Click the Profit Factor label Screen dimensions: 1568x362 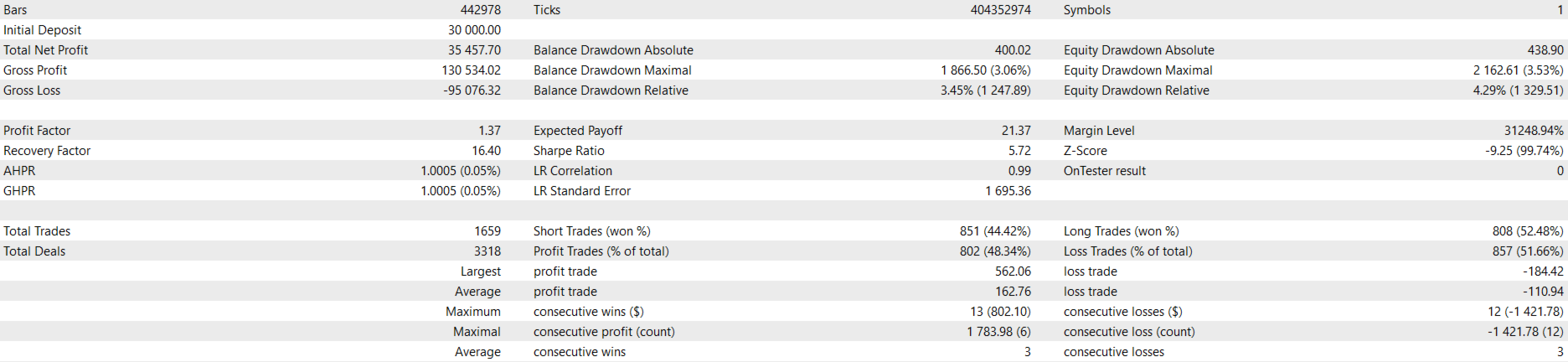37,131
